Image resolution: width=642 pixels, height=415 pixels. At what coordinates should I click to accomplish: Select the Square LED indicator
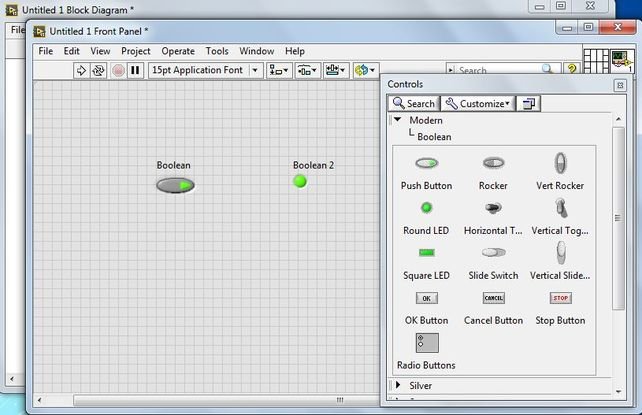point(427,253)
